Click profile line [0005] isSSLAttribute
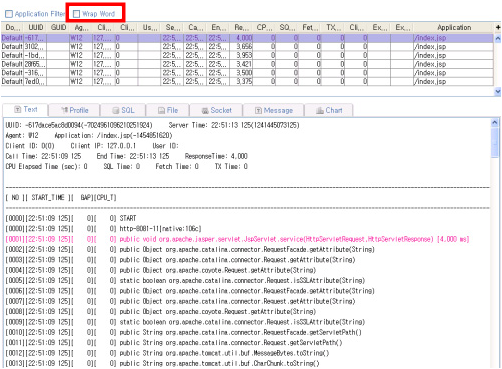Image resolution: width=502 pixels, height=369 pixels. click(185, 280)
